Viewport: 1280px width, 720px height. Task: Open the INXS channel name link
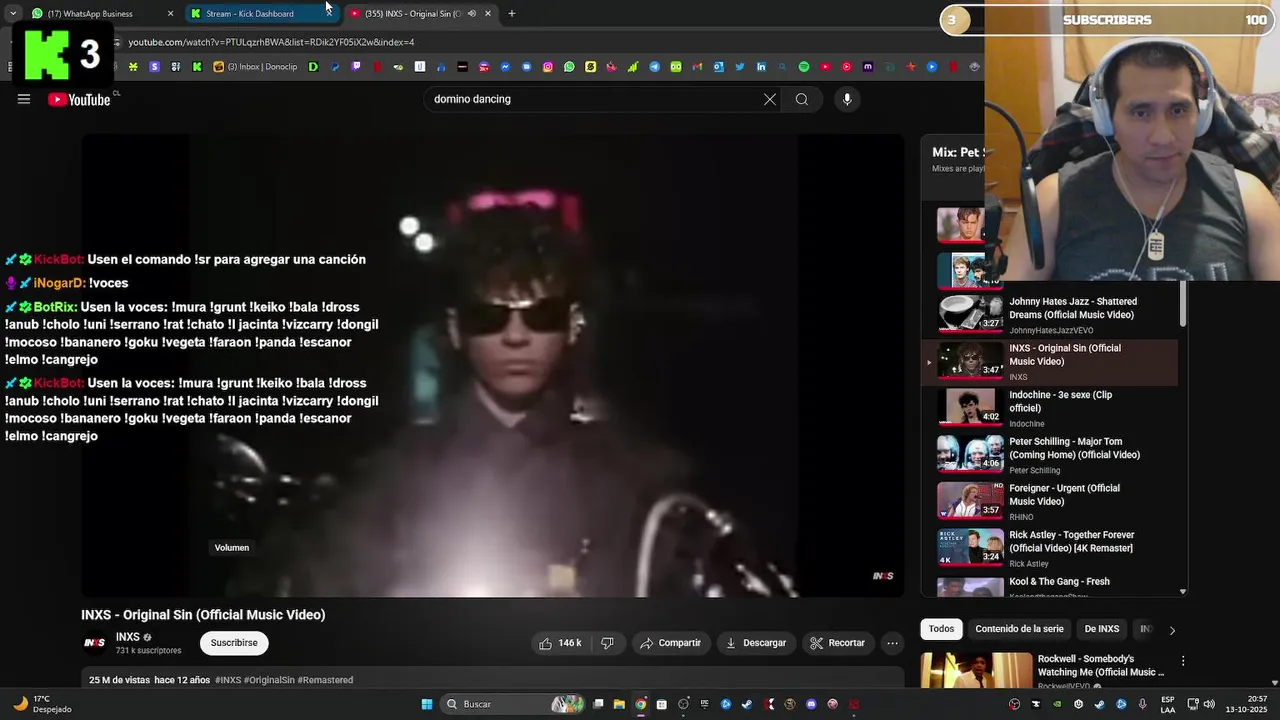(x=128, y=637)
